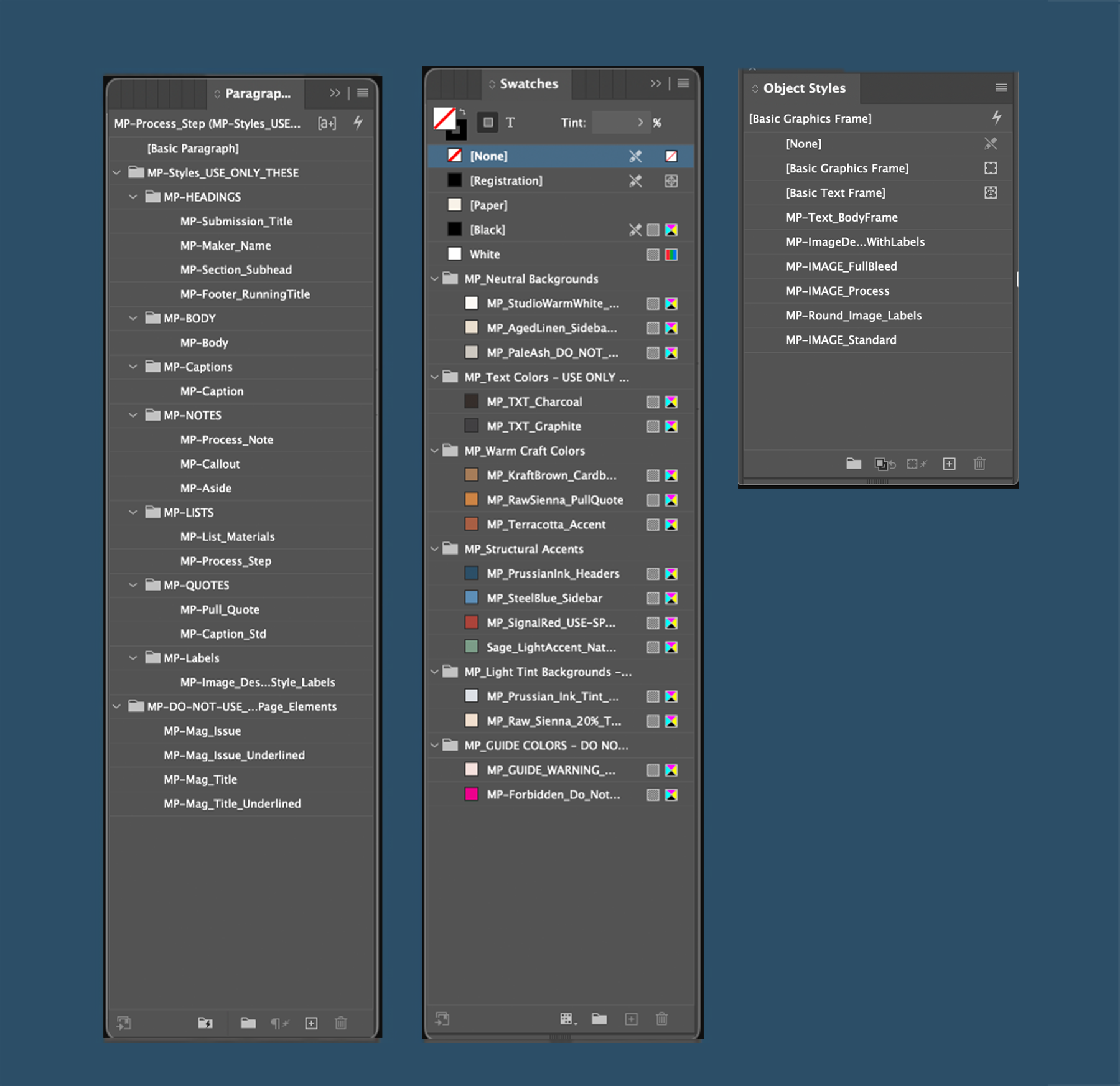Collapse the MP-DO-NOT-USE Page_Elements folder
Viewport: 1120px width, 1086px height.
coord(117,706)
